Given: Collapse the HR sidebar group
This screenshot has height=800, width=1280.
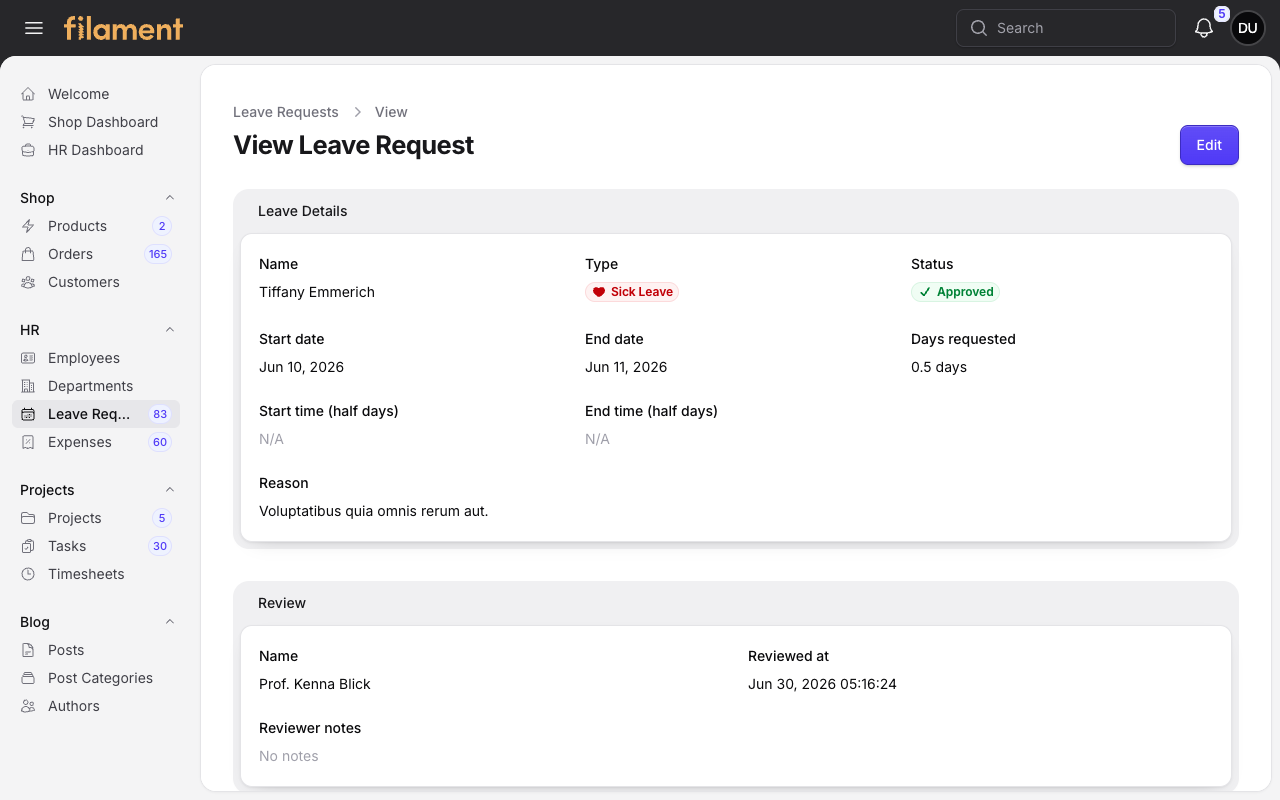Looking at the screenshot, I should 170,330.
